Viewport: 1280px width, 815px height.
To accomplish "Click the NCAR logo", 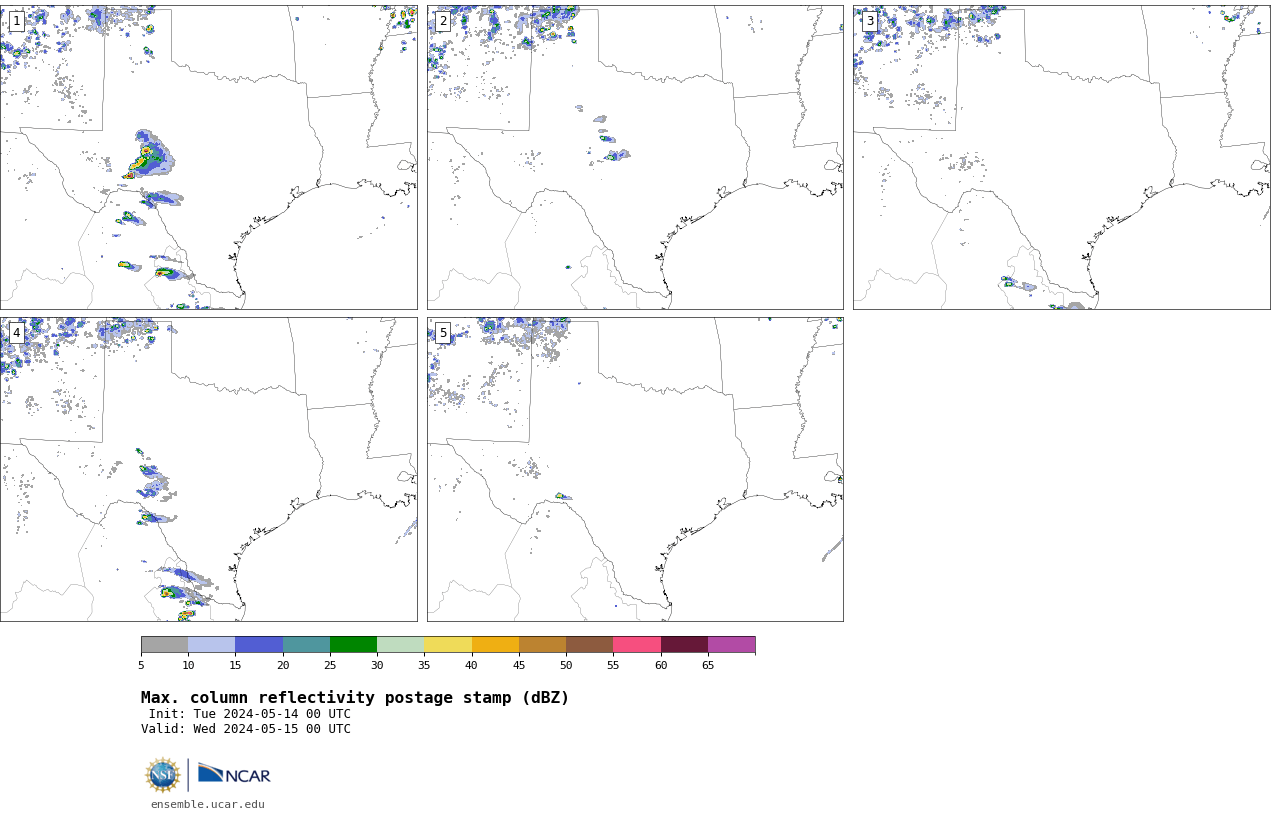I will 234,774.
